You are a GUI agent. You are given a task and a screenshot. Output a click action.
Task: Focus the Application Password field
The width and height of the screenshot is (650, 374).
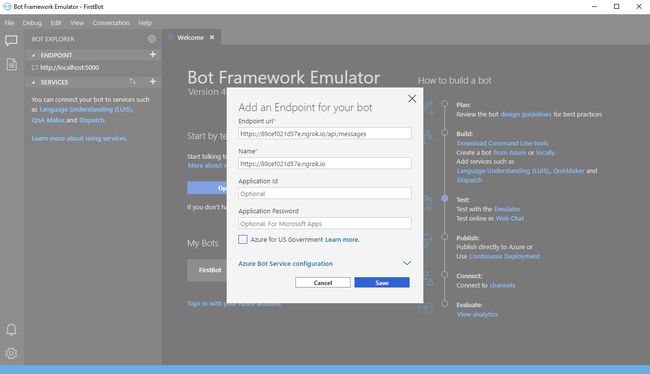click(x=325, y=223)
